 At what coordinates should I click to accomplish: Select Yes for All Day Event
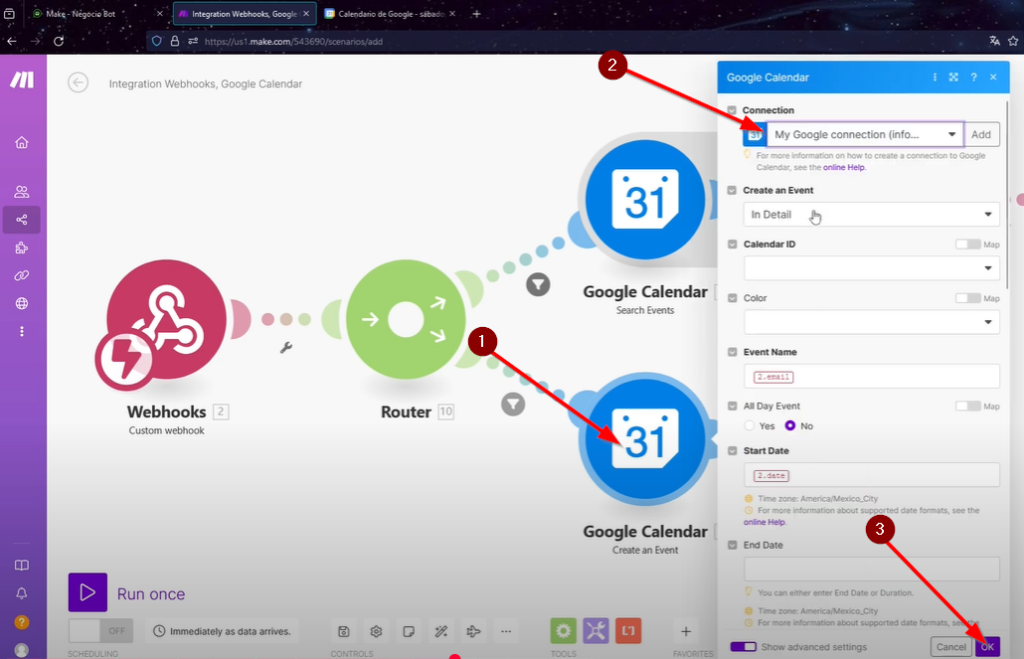[x=750, y=426]
